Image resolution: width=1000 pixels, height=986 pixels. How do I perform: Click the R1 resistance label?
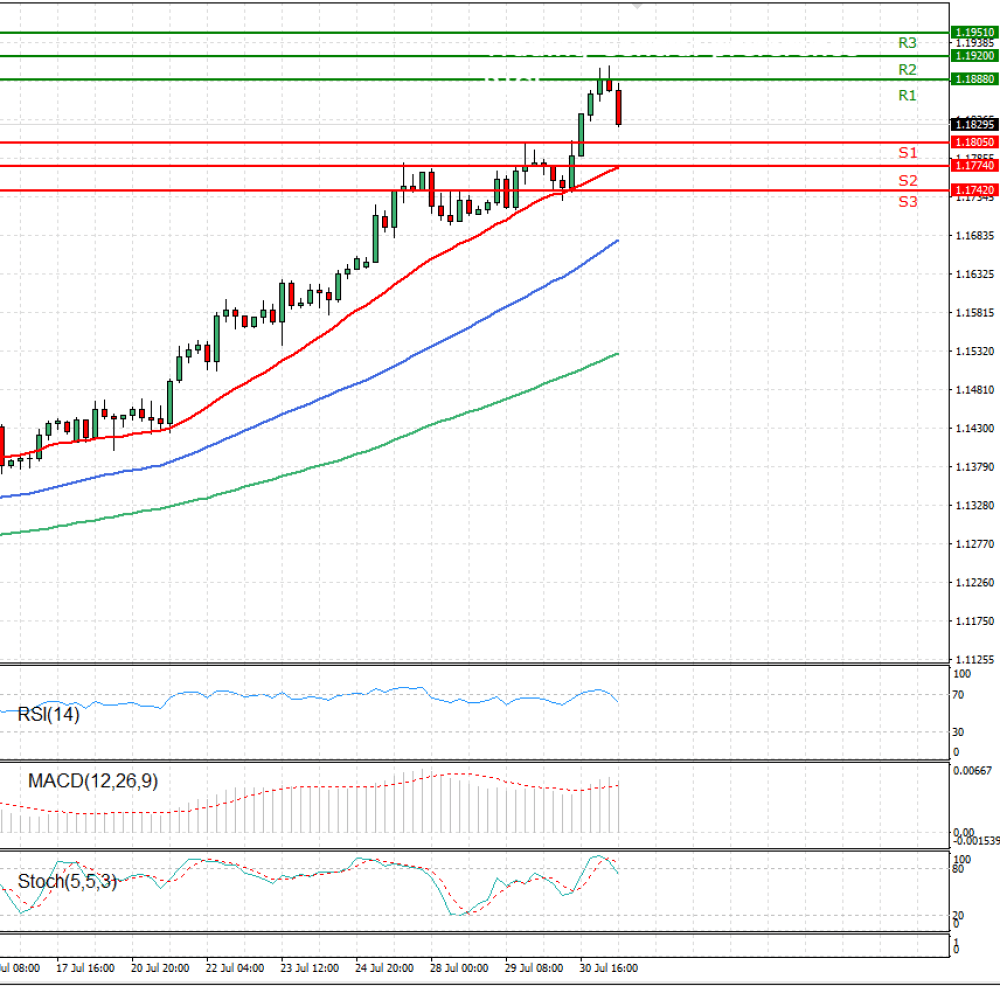pos(907,95)
